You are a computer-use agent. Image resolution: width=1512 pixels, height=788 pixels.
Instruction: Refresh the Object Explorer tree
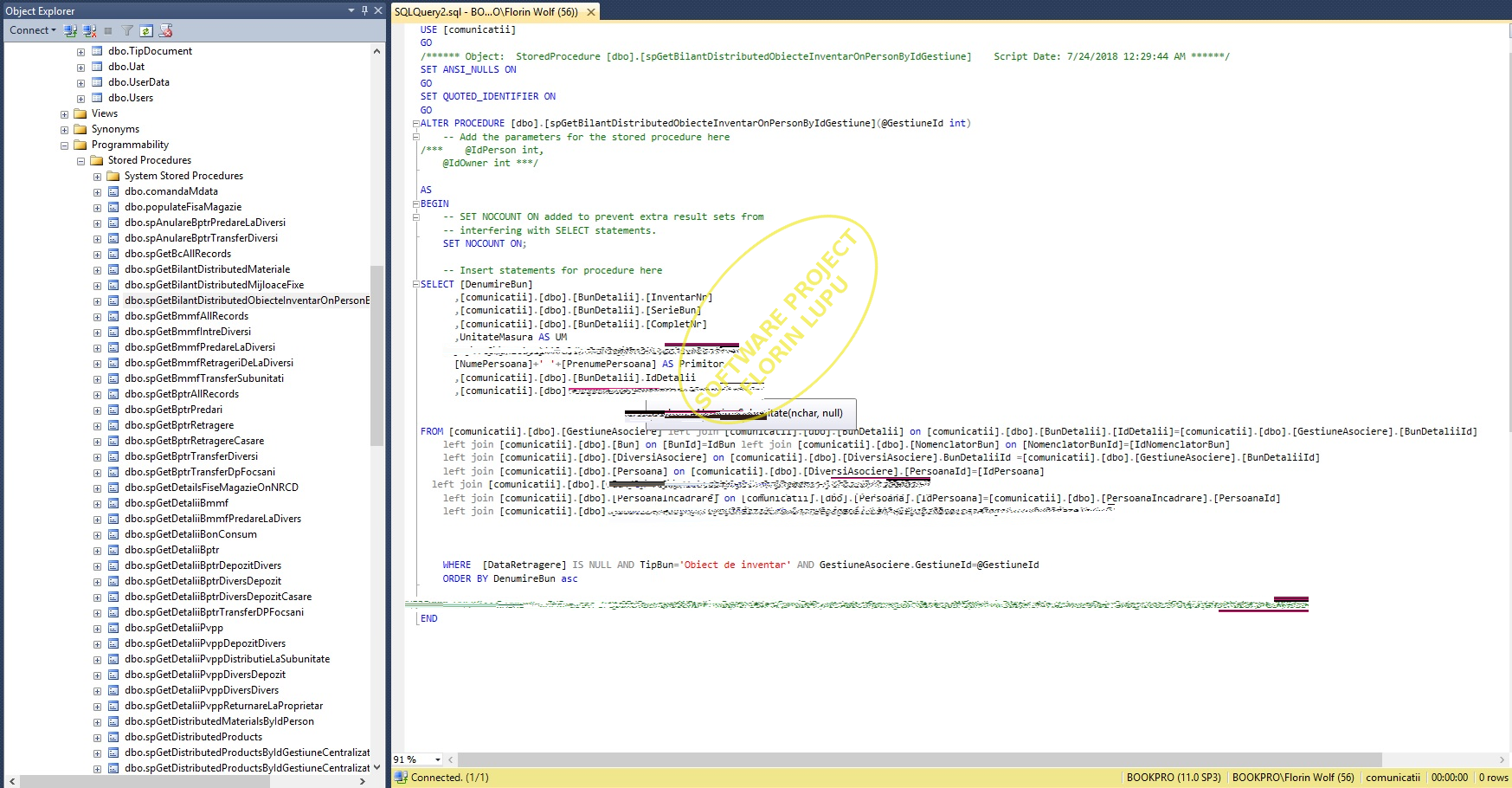pos(146,30)
